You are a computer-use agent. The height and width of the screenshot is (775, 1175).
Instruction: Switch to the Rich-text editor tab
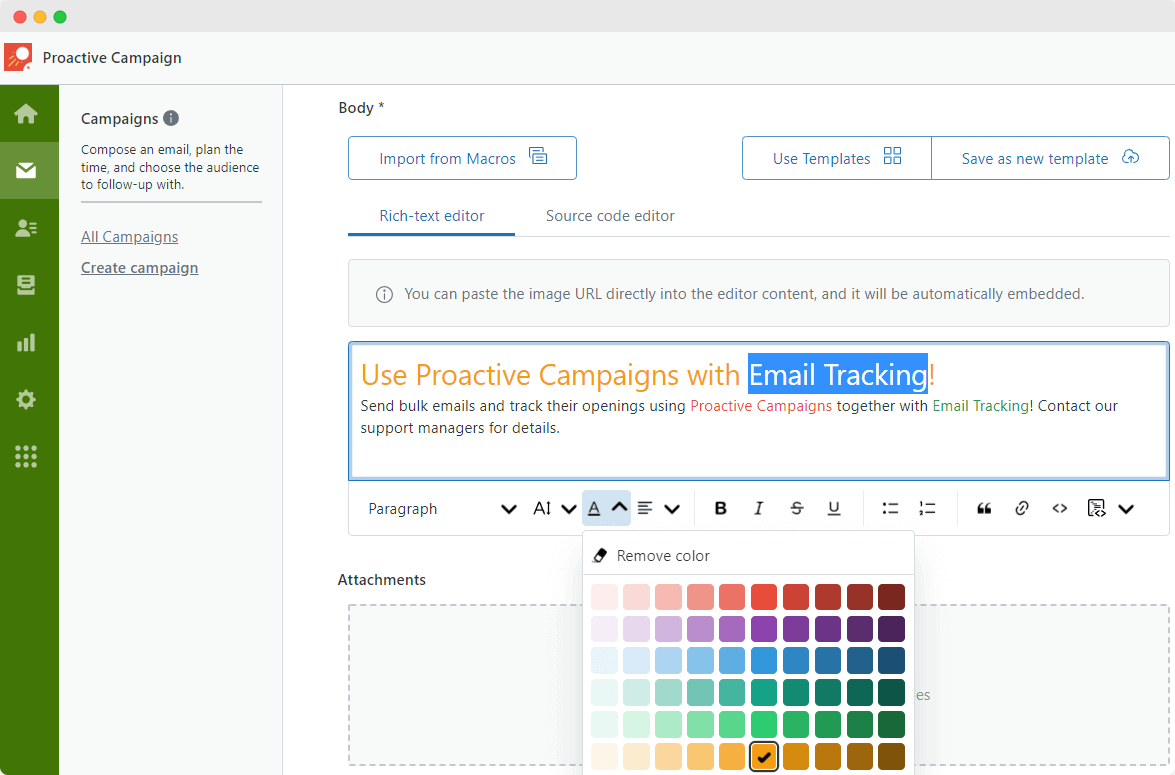[x=432, y=216]
